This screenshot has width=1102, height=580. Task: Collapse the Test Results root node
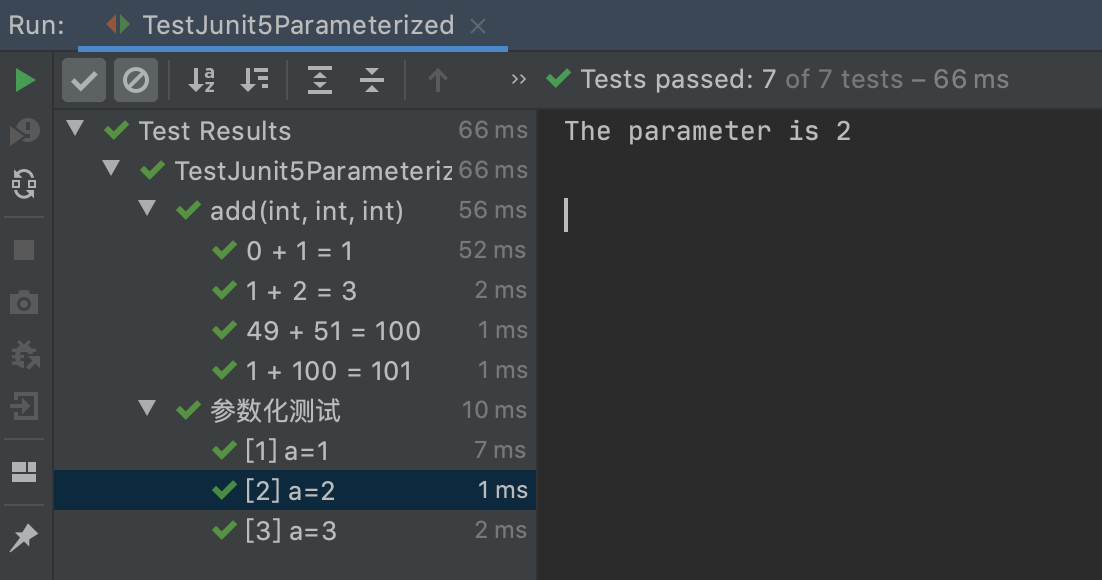point(75,130)
